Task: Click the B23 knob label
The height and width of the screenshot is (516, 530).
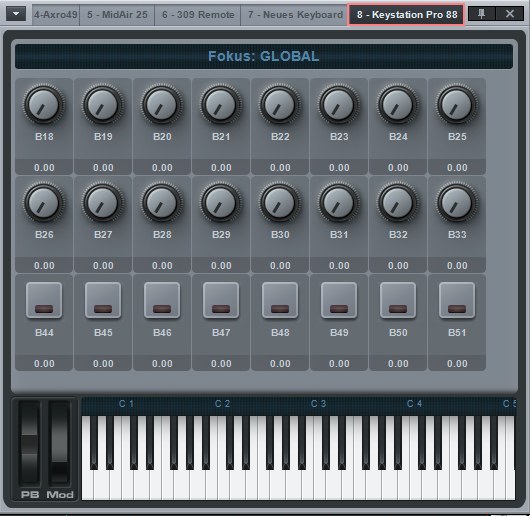Action: pos(339,137)
